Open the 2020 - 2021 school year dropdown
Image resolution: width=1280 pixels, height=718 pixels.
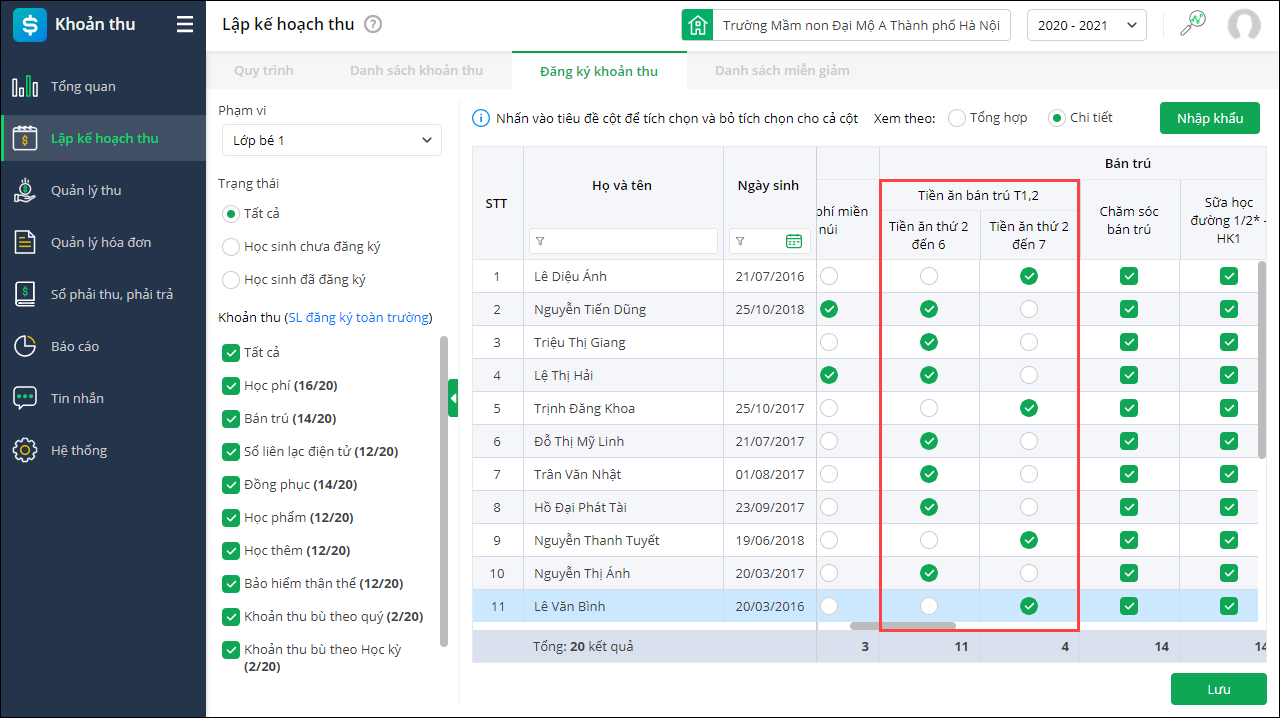tap(1086, 26)
